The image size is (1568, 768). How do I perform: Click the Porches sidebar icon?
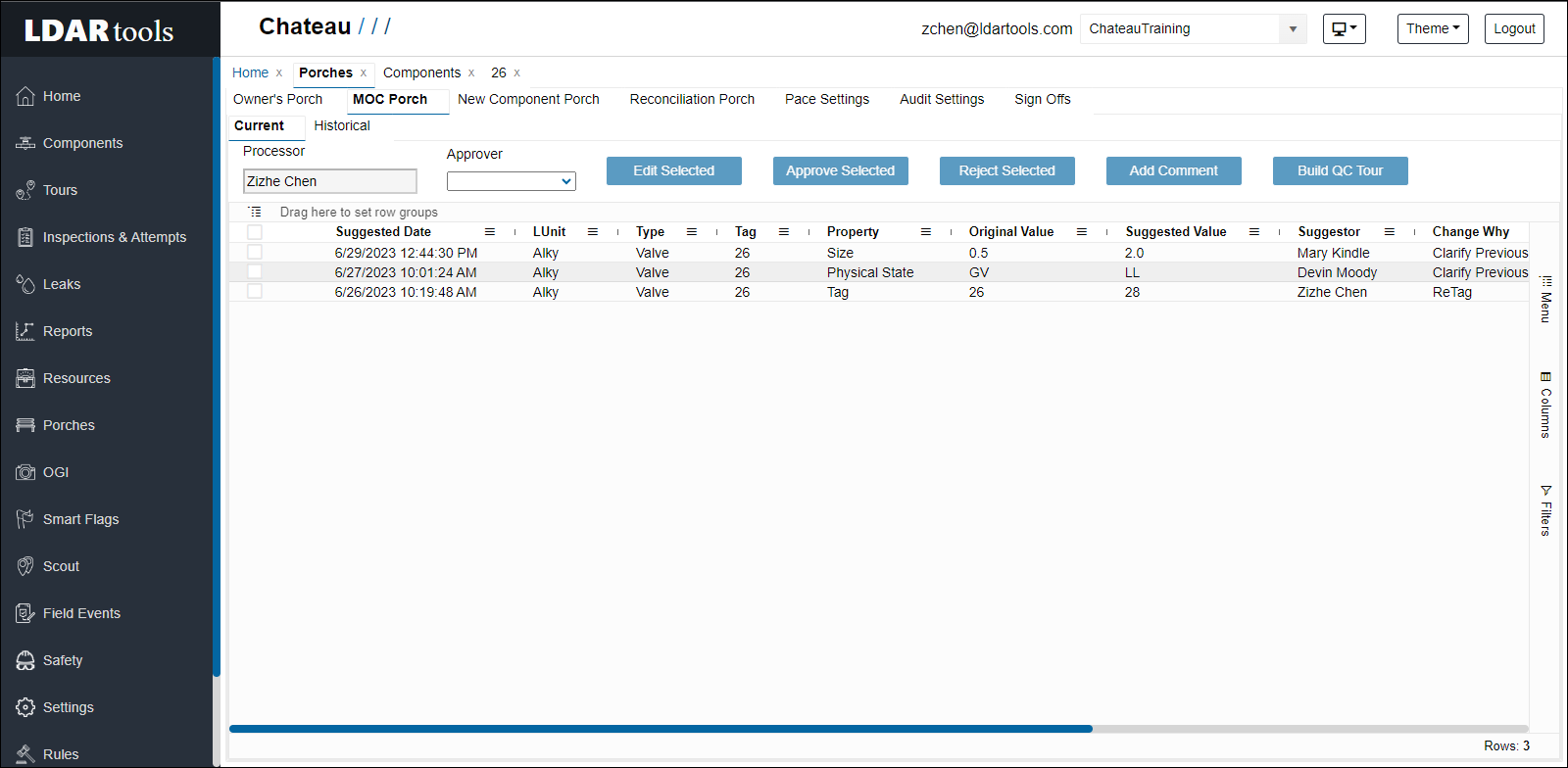(x=25, y=425)
